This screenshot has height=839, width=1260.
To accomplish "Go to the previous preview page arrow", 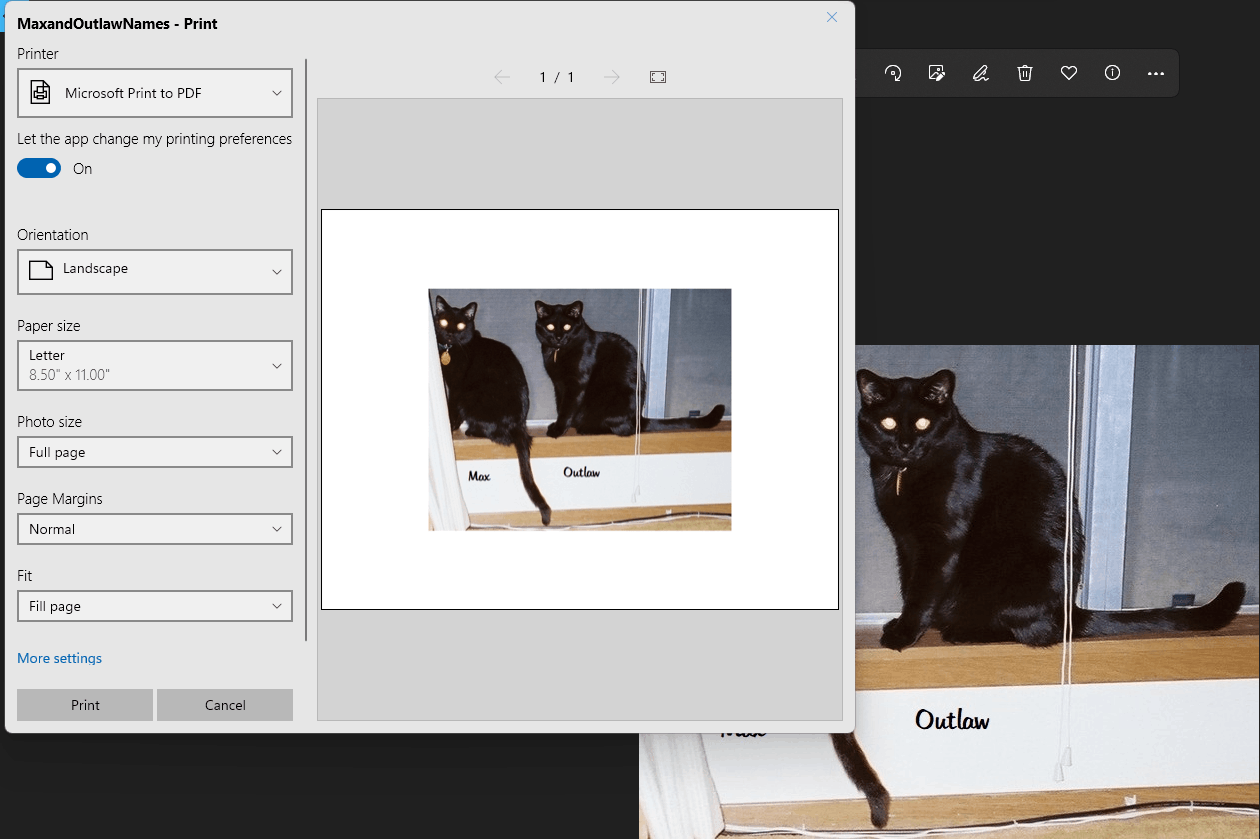I will click(x=502, y=77).
